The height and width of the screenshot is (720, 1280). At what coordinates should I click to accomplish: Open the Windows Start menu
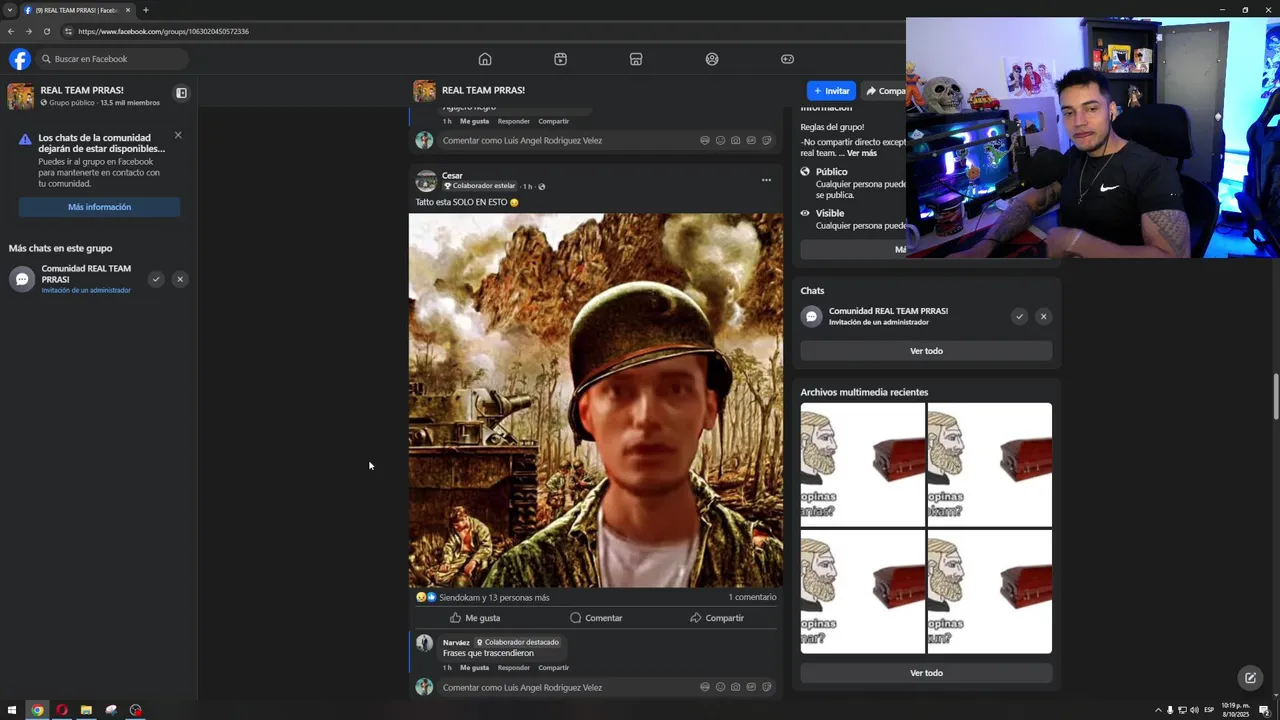click(12, 710)
